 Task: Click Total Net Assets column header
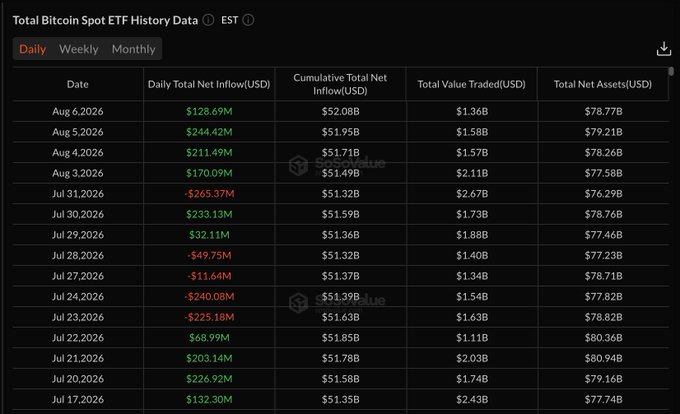pyautogui.click(x=603, y=84)
